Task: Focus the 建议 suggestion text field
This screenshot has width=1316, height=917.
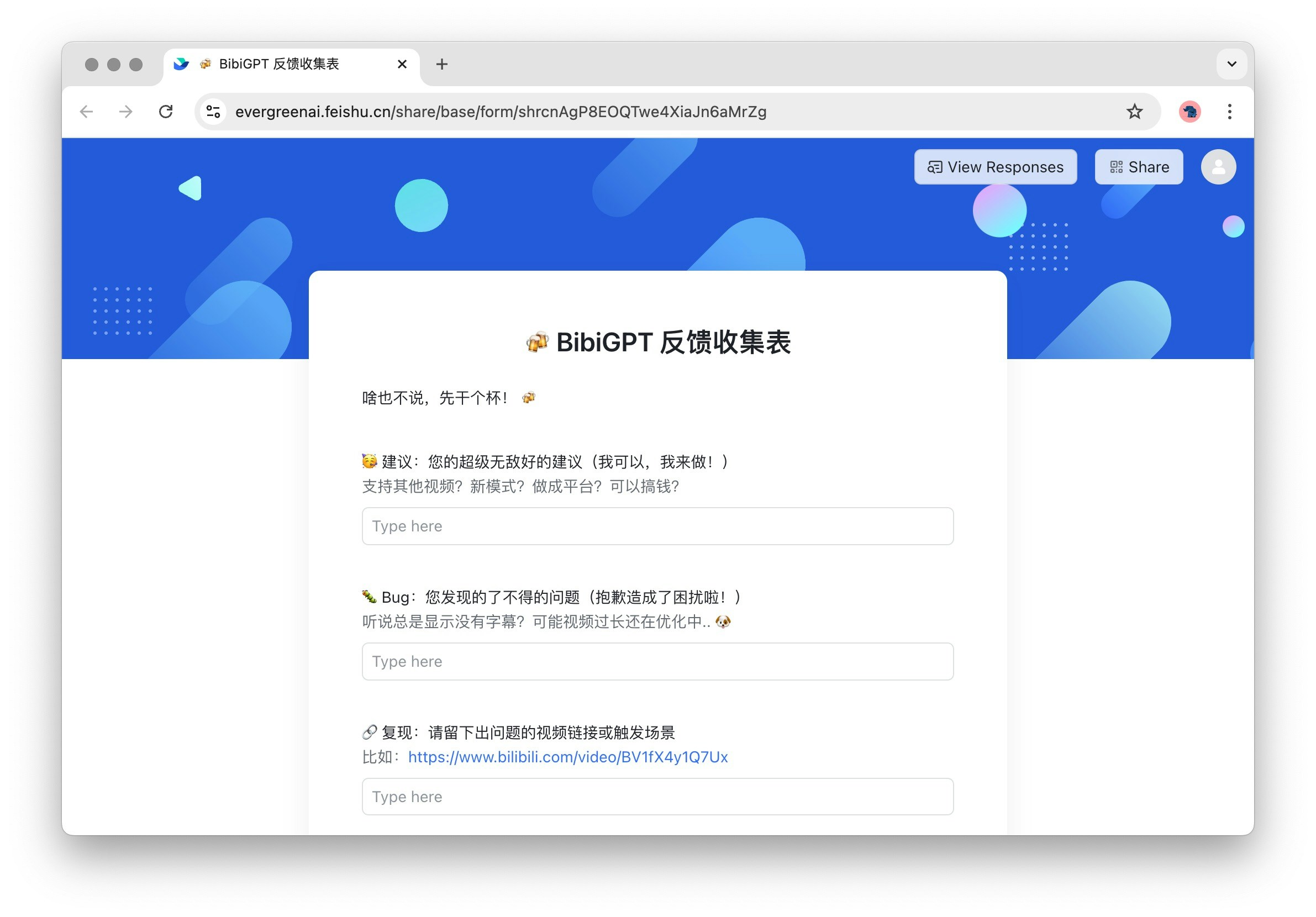Action: tap(657, 526)
